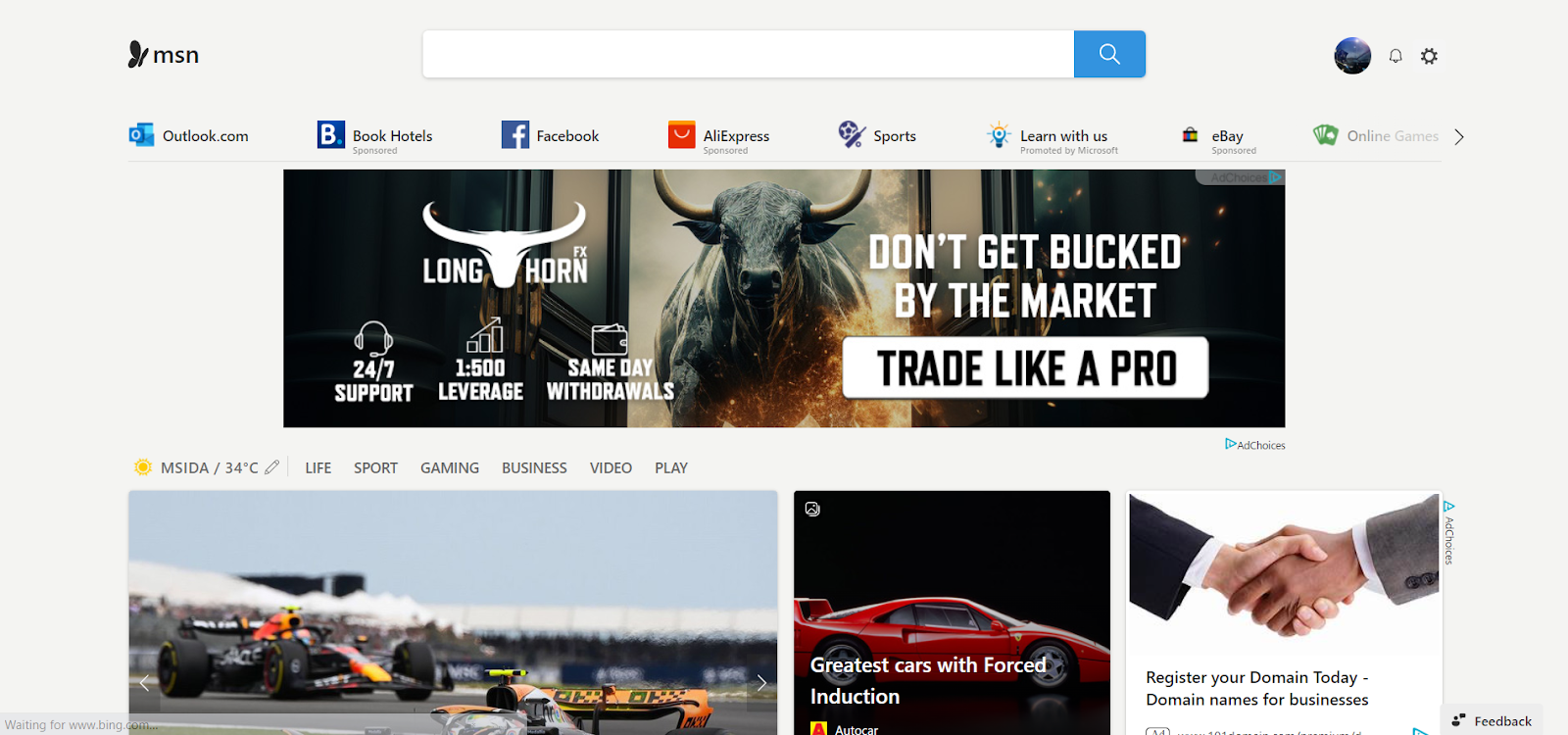Click the msn logo
Screen dimensions: 1568x735
pyautogui.click(x=164, y=55)
